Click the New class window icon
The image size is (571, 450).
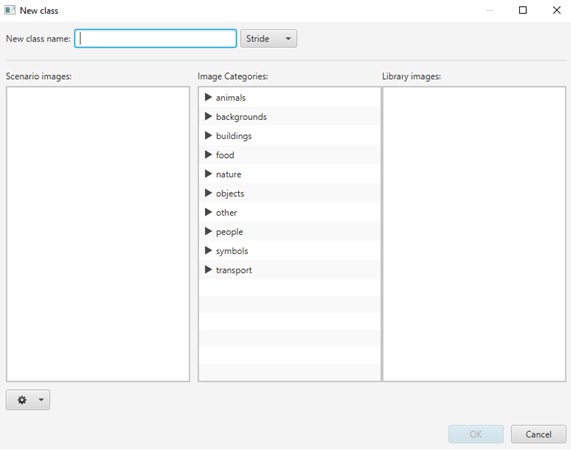coord(9,10)
